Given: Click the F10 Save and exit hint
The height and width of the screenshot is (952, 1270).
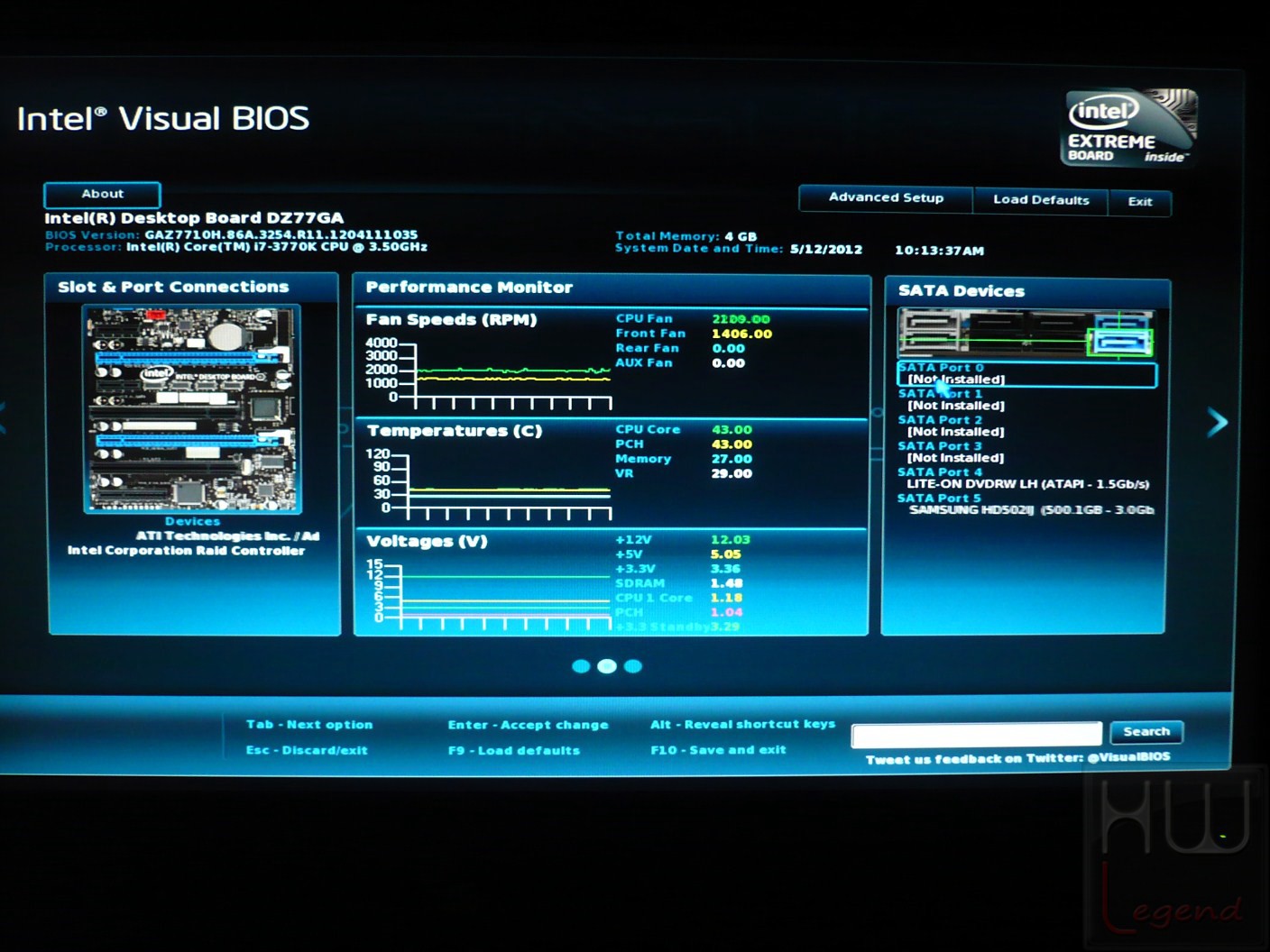Looking at the screenshot, I should point(718,750).
